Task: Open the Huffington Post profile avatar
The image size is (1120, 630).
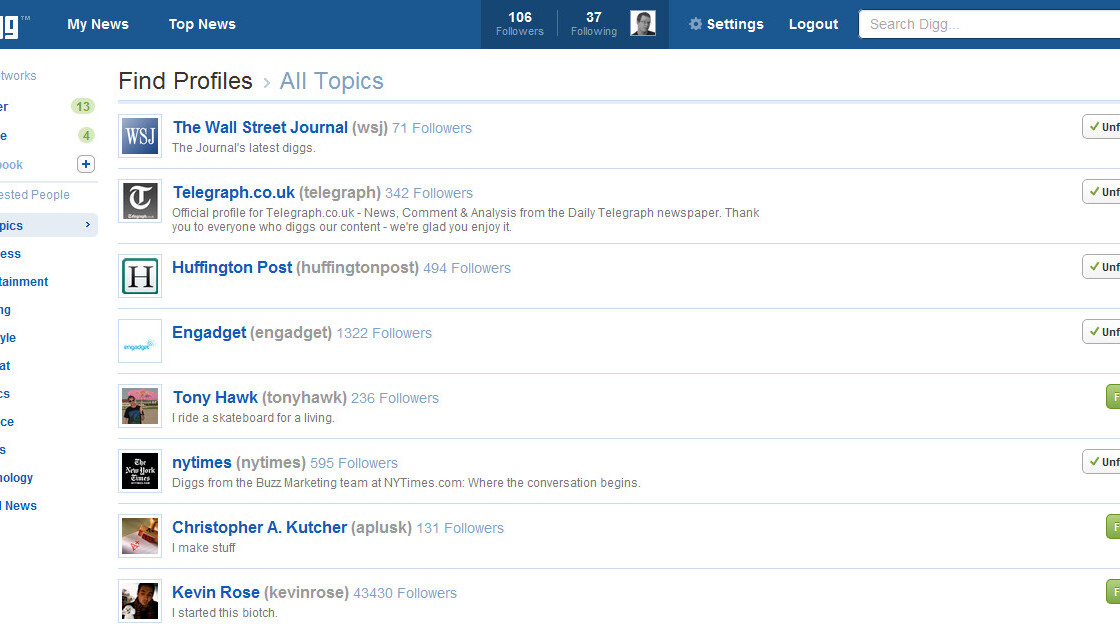Action: tap(140, 276)
